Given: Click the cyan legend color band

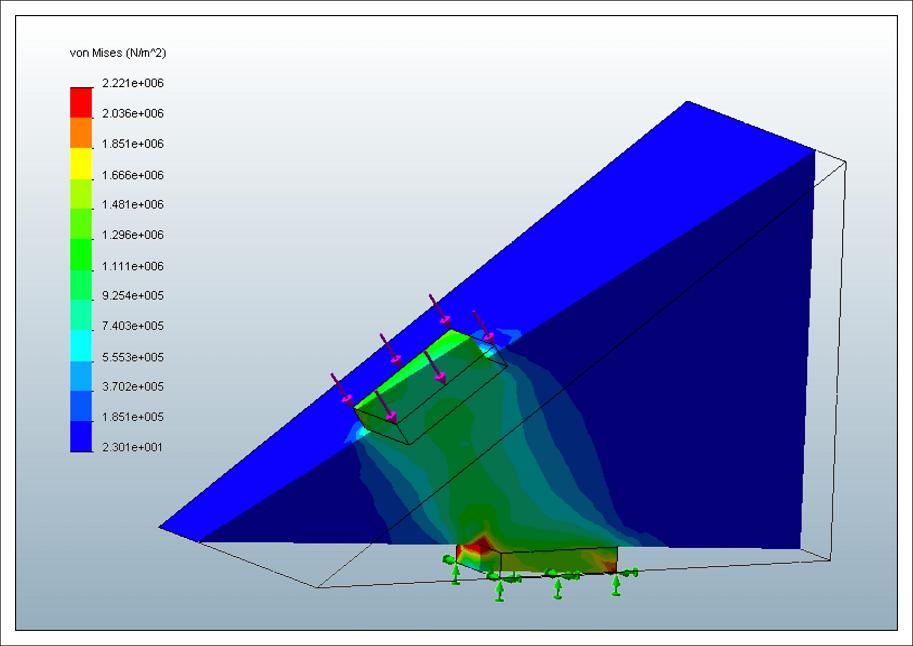Looking at the screenshot, I should tap(81, 345).
